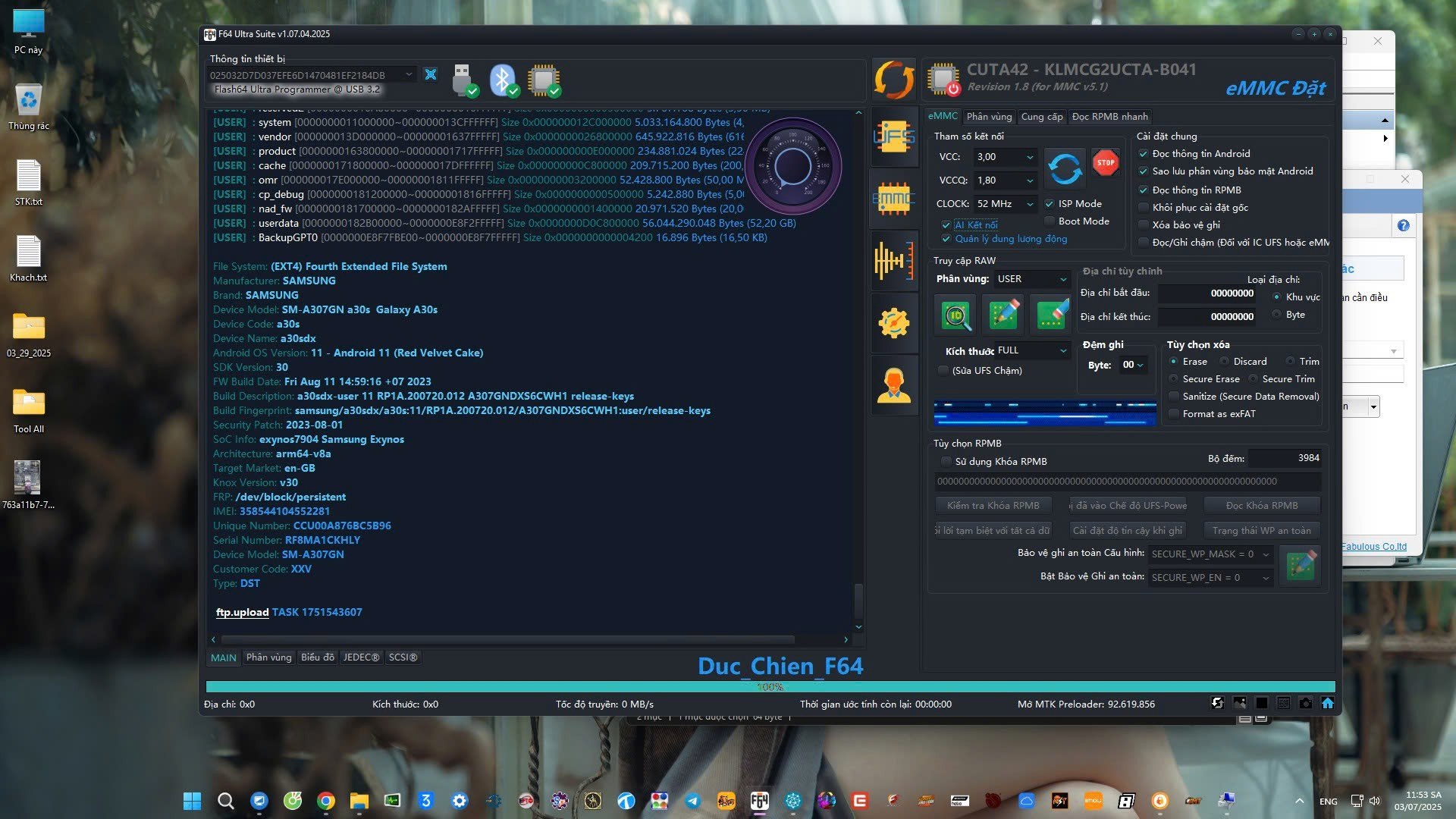Viewport: 1456px width, 819px height.
Task: Expand the CLOCK 52 MHz dropdown
Action: click(1006, 204)
